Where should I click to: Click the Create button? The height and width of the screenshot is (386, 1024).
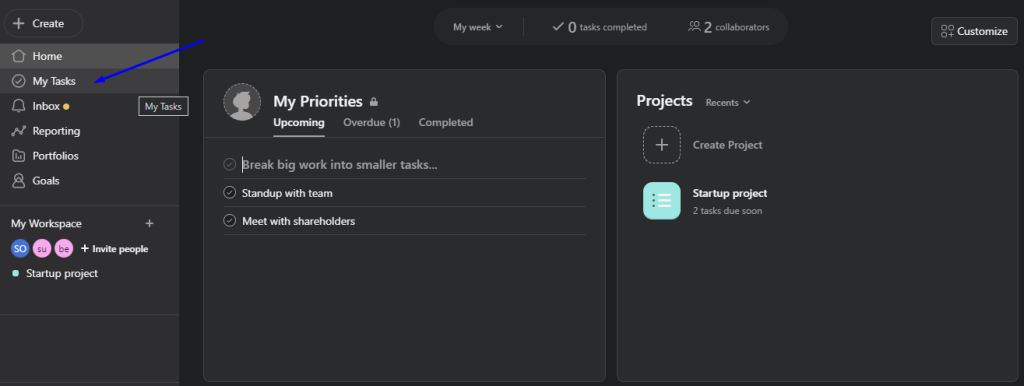pos(44,24)
